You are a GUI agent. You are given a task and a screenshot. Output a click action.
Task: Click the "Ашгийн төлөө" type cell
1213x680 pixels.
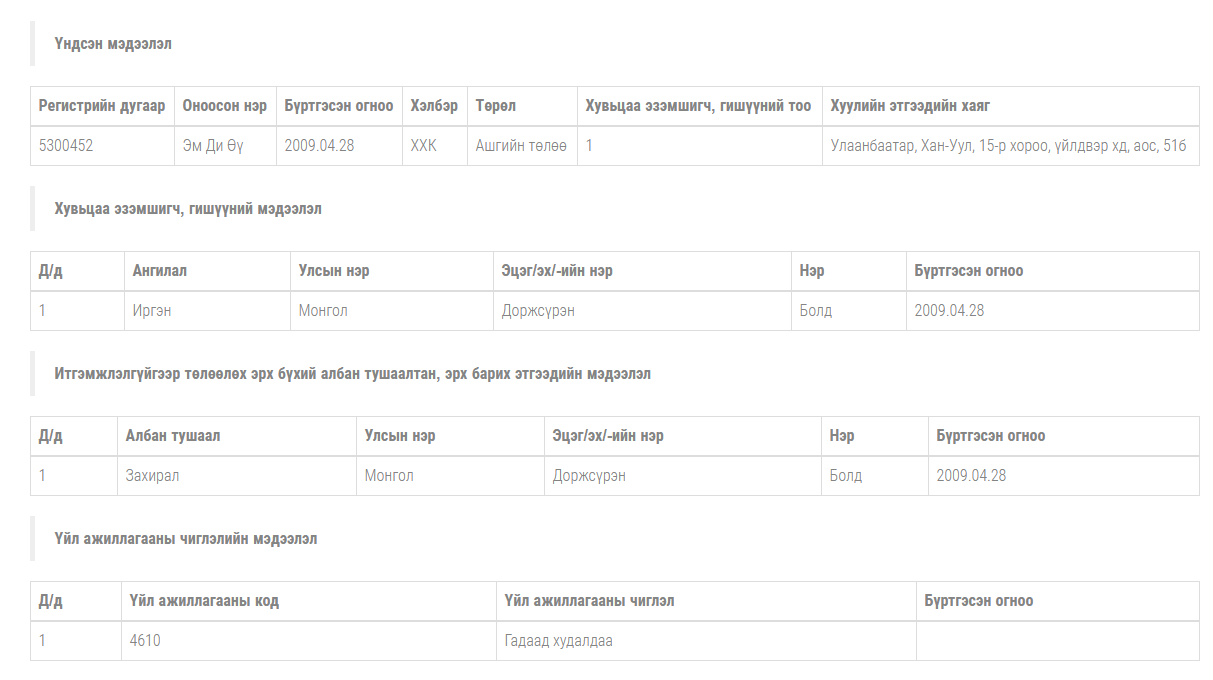pyautogui.click(x=521, y=146)
